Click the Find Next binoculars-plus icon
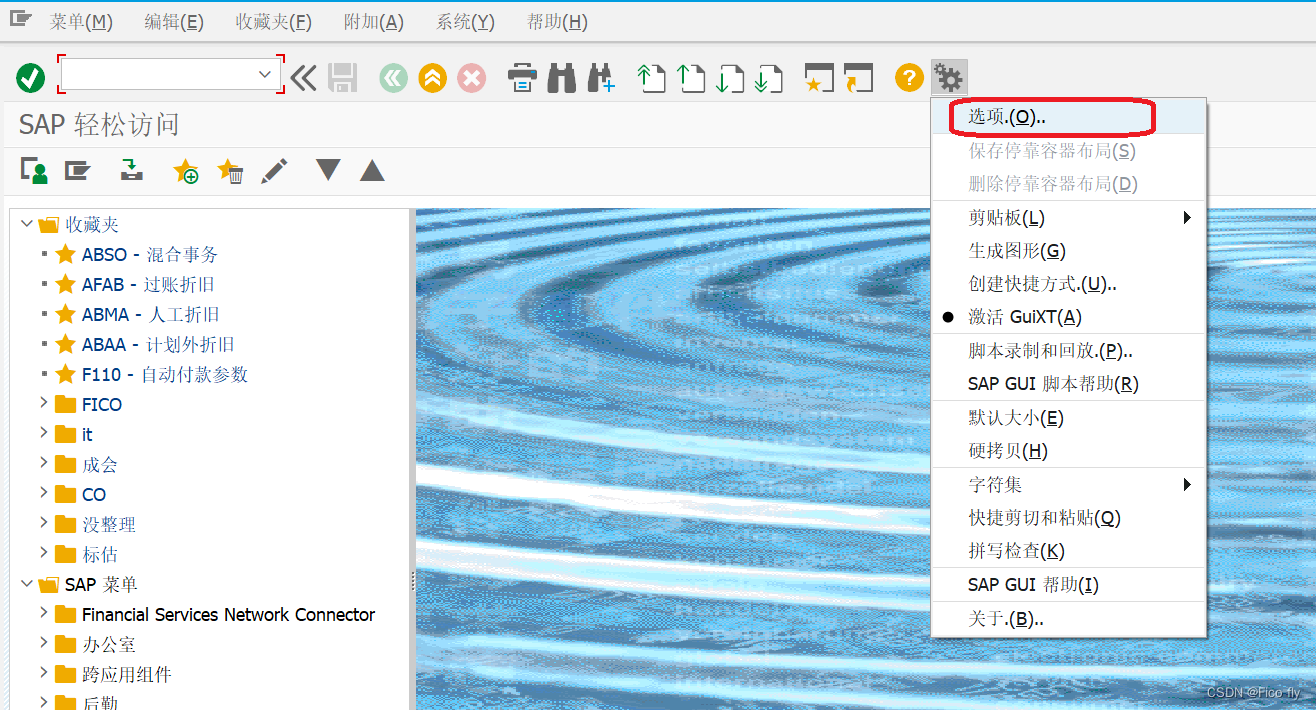The width and height of the screenshot is (1316, 710). click(x=601, y=77)
